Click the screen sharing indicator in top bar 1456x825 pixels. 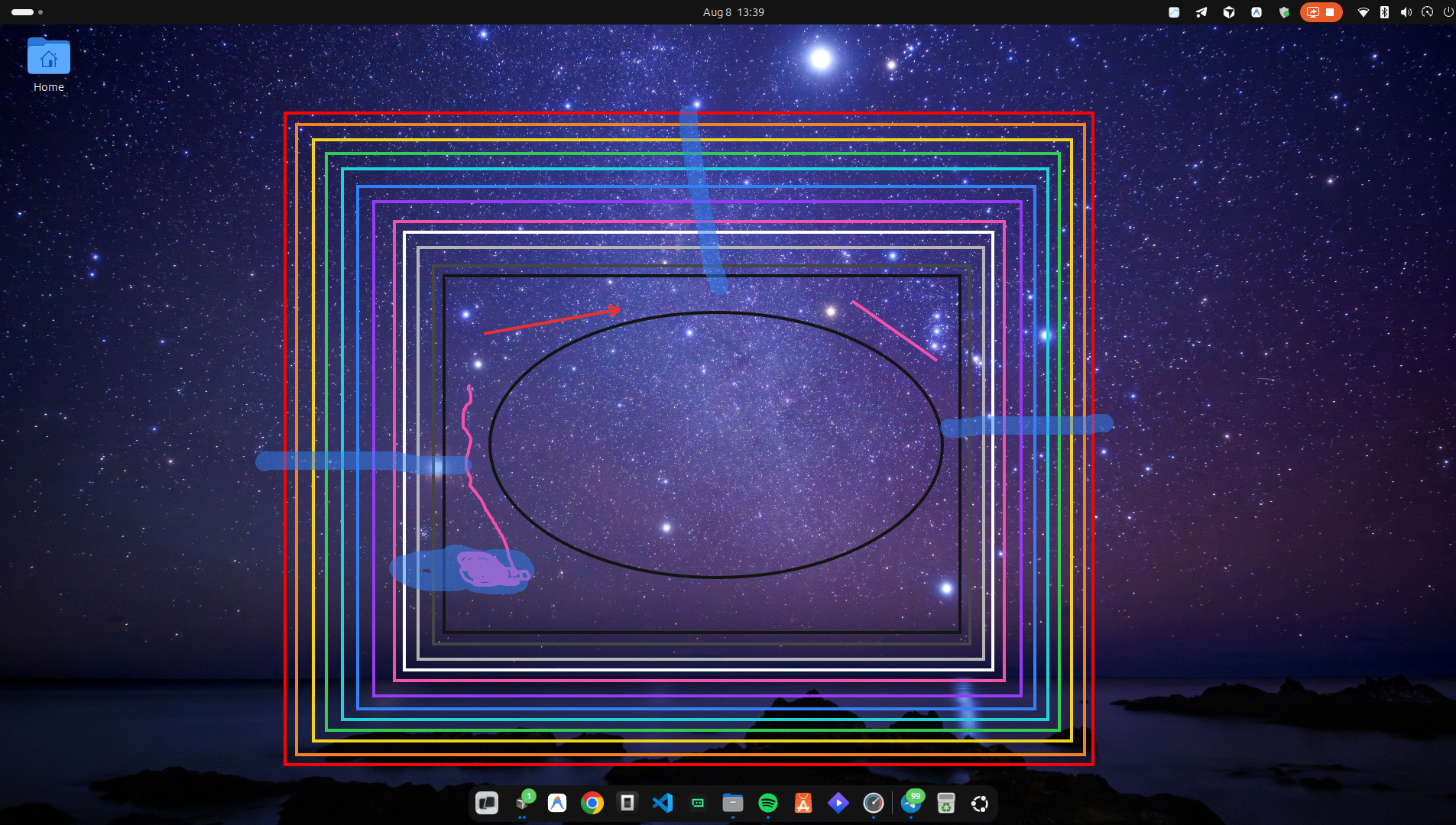pyautogui.click(x=1313, y=12)
